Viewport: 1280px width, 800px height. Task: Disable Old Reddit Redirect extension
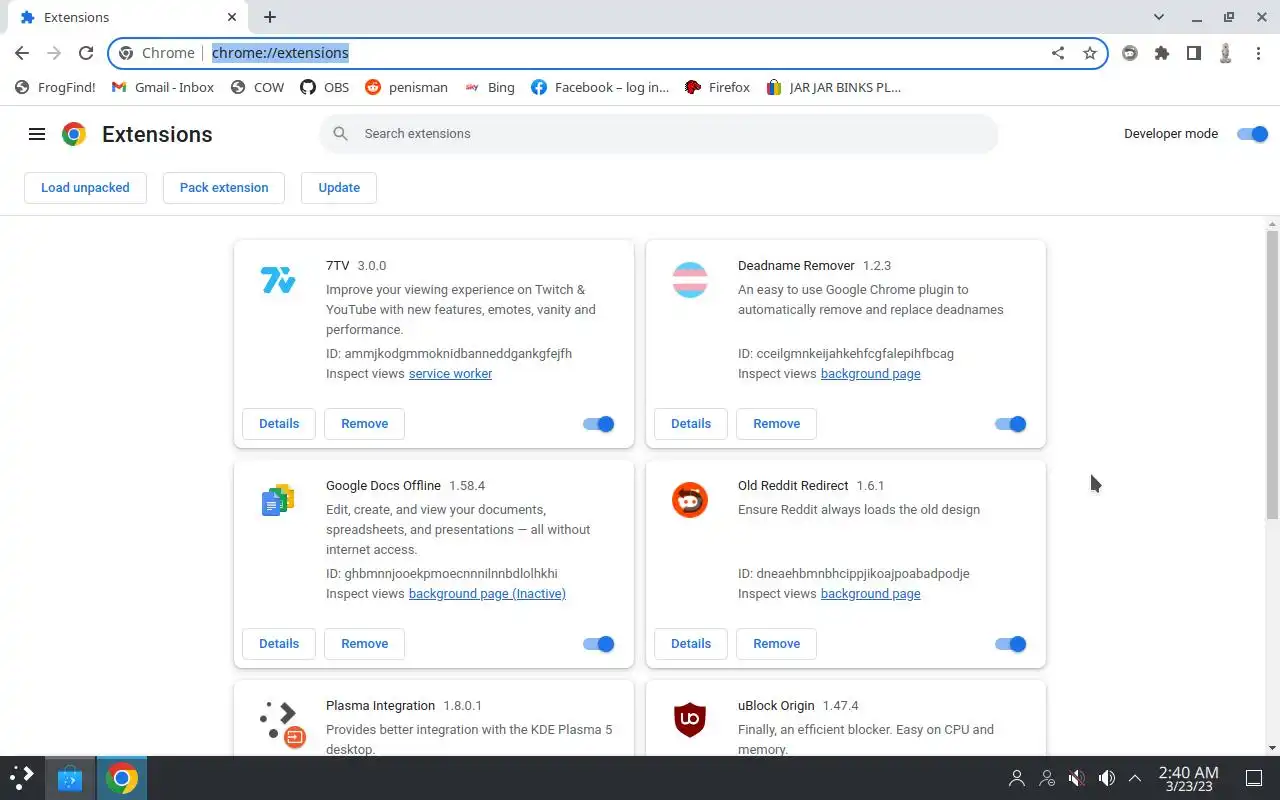pos(1011,644)
